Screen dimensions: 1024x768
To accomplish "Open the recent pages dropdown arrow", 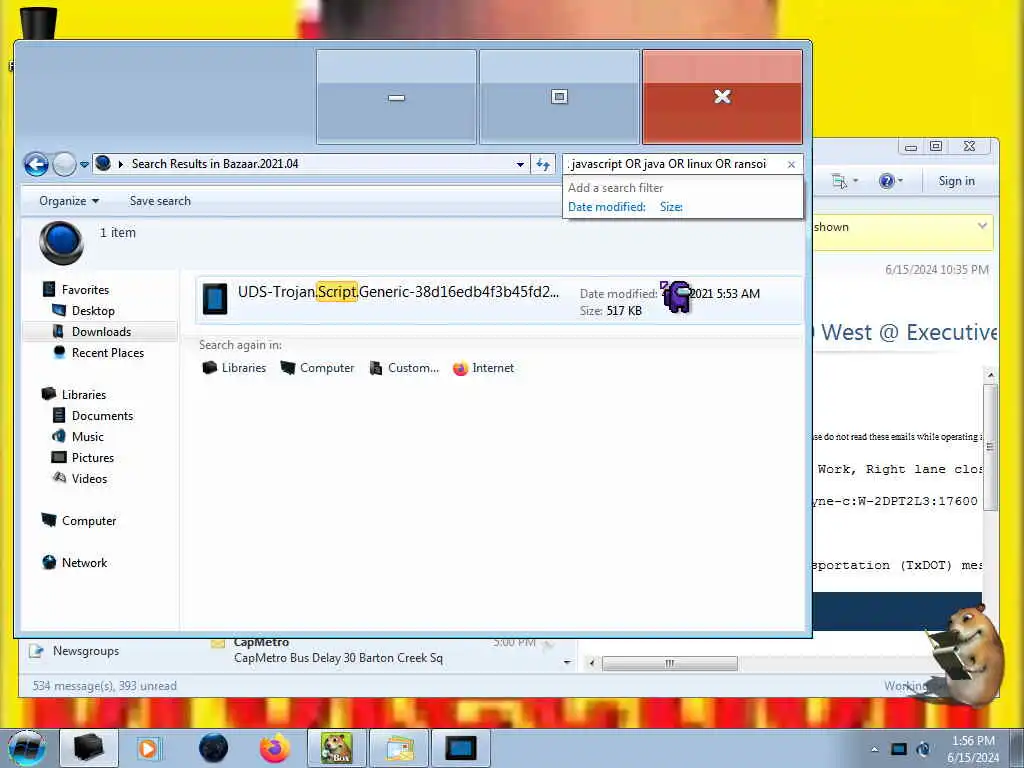I will point(84,165).
